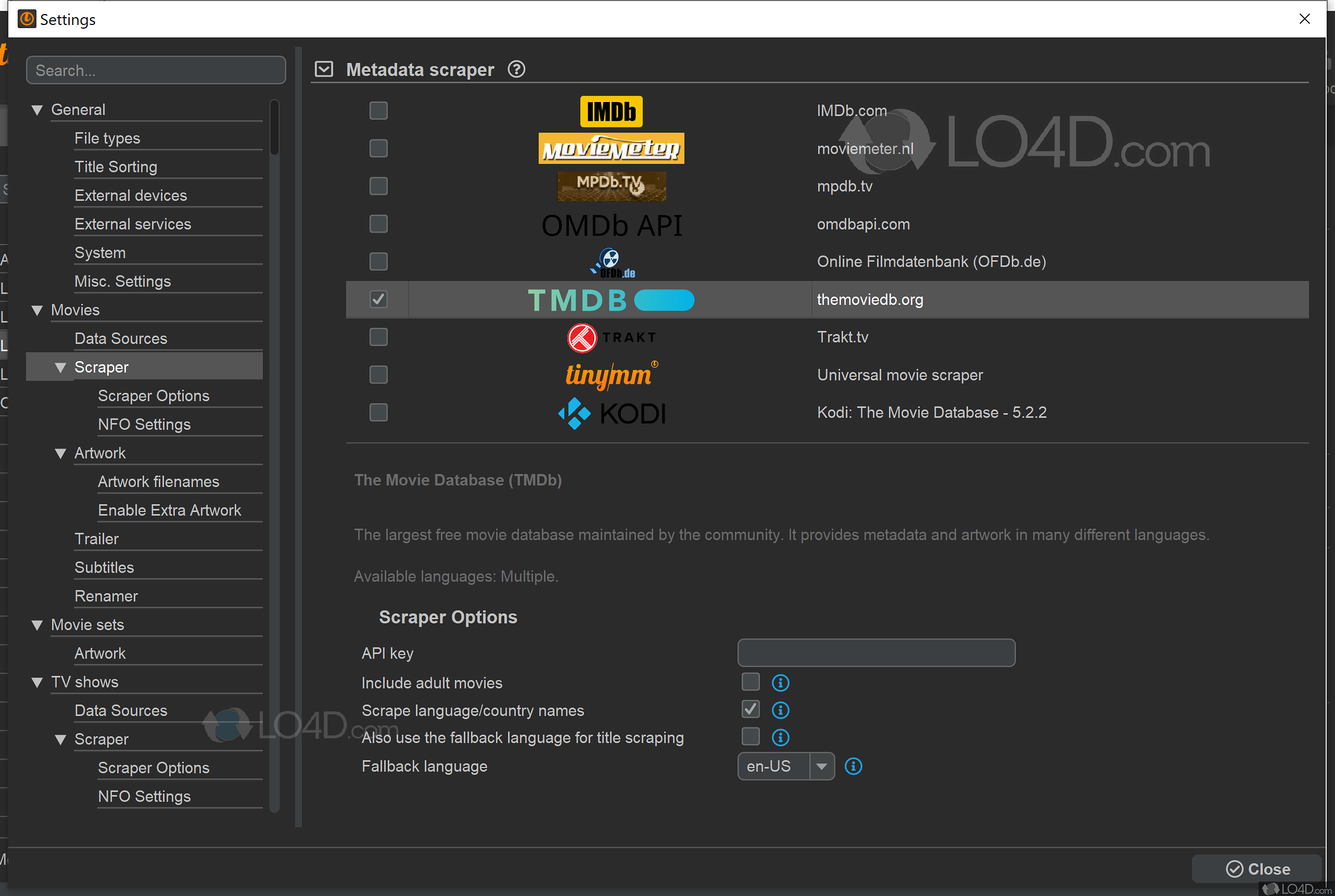Toggle Include adult movies checkbox
The width and height of the screenshot is (1335, 896).
tap(751, 682)
